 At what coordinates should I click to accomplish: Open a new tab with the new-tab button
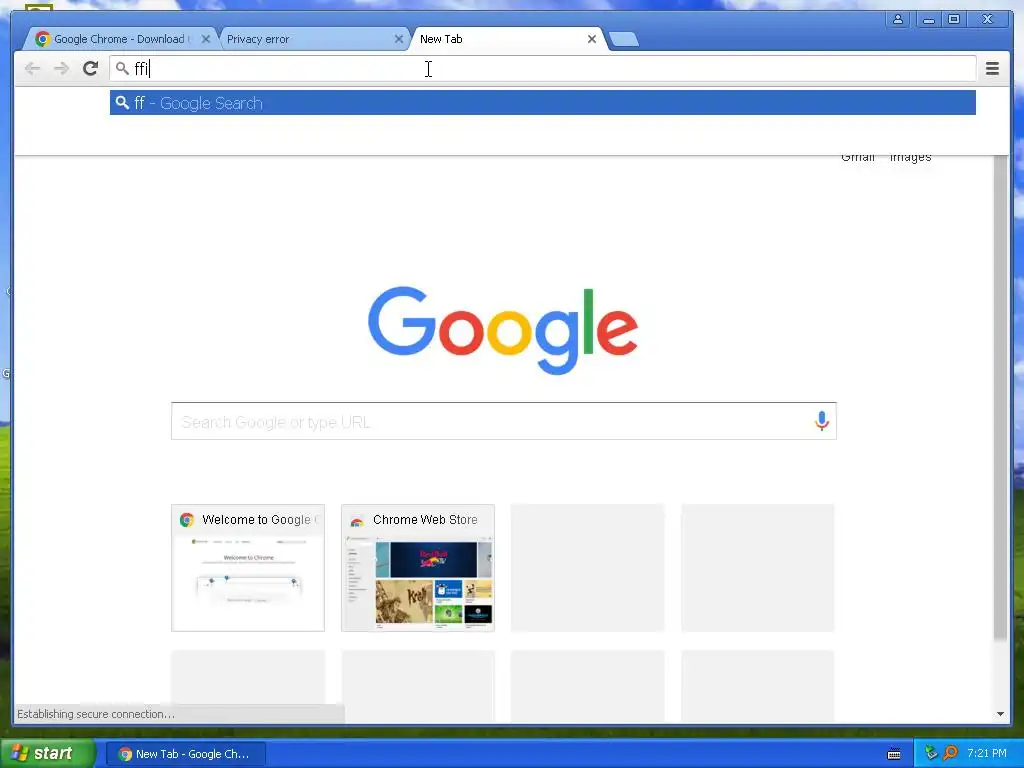(624, 40)
